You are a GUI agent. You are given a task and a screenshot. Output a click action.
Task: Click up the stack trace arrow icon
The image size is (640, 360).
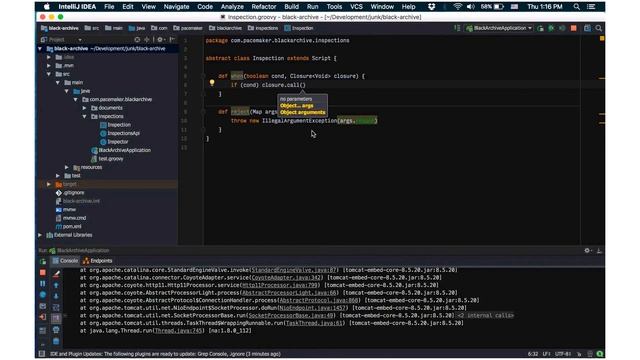56,285
